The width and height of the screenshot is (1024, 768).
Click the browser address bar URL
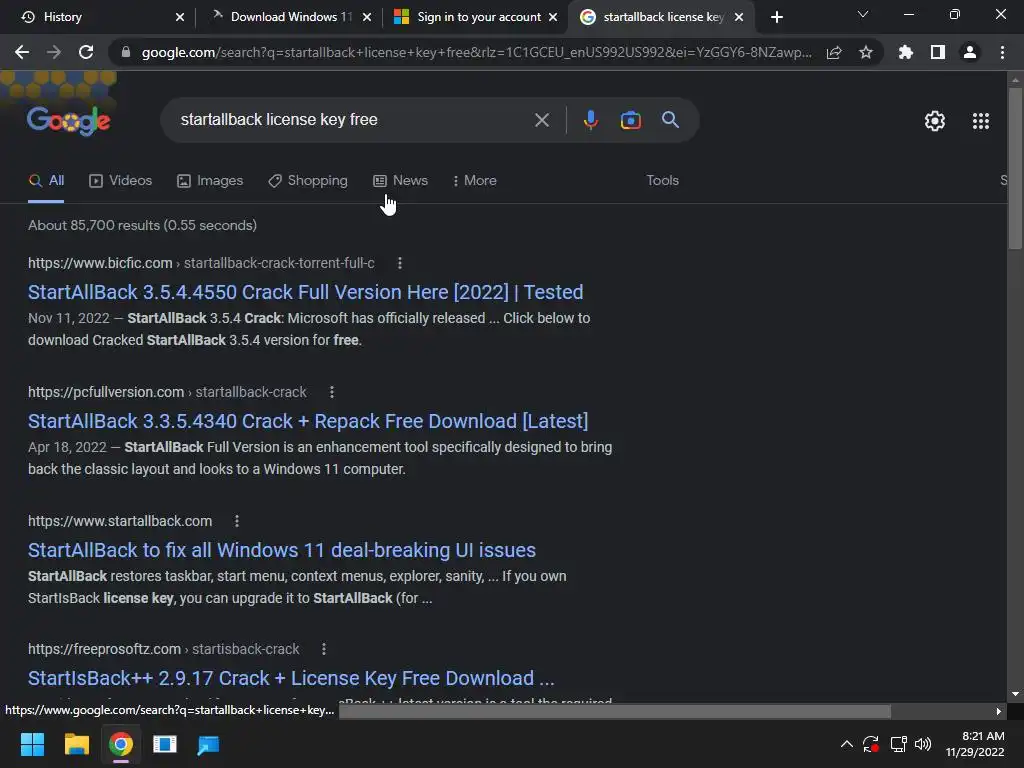tap(477, 52)
